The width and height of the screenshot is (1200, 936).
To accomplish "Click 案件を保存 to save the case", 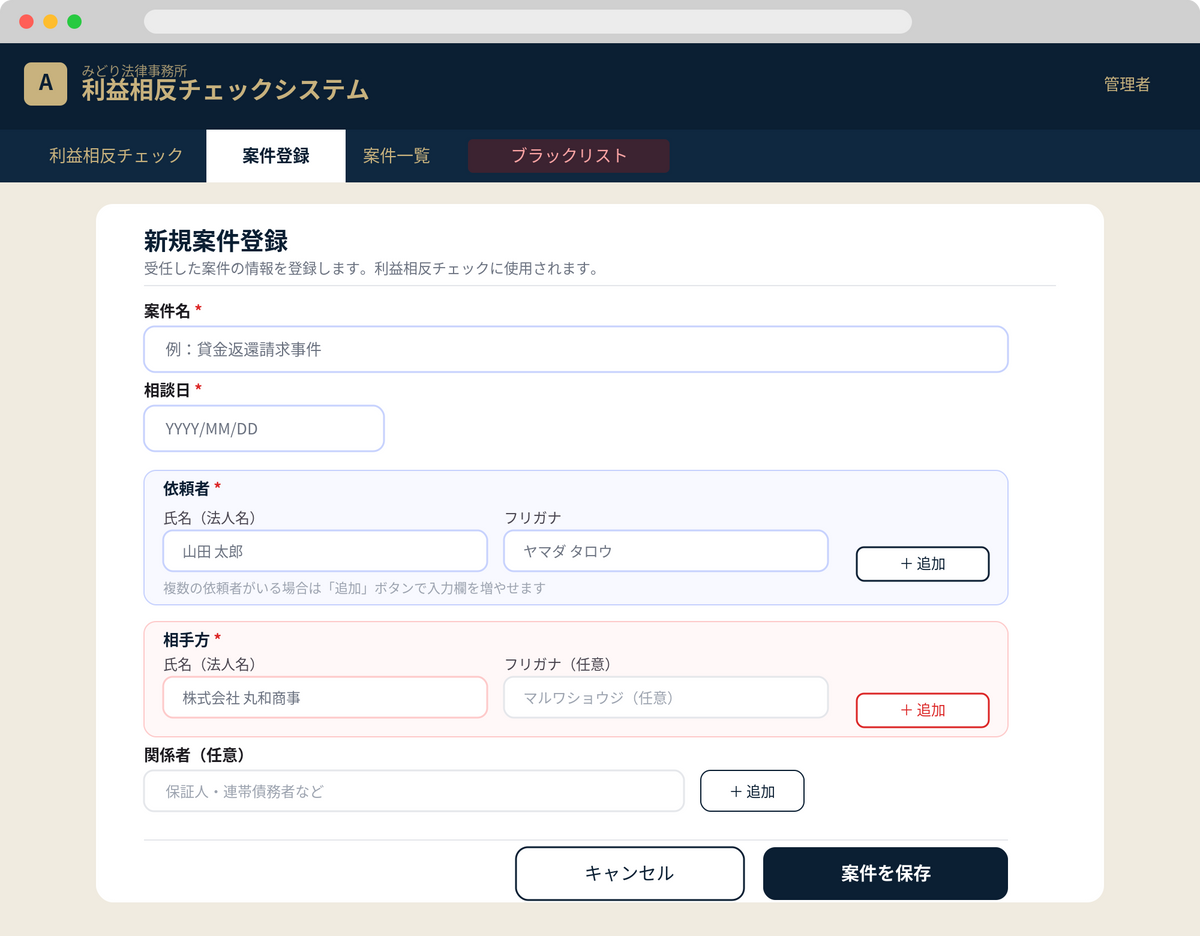I will [886, 874].
